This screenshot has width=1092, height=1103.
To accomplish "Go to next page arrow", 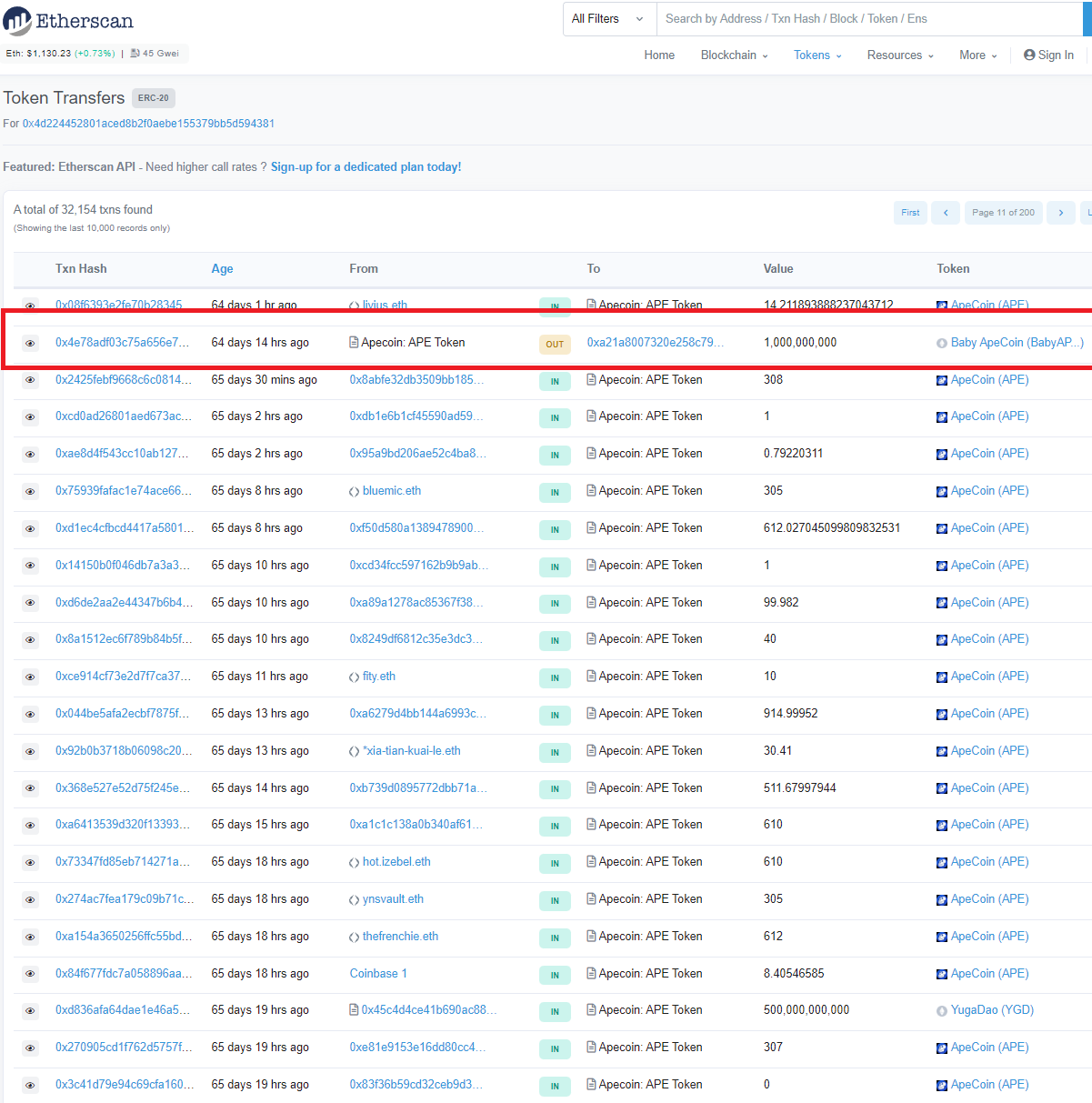I will [1060, 213].
